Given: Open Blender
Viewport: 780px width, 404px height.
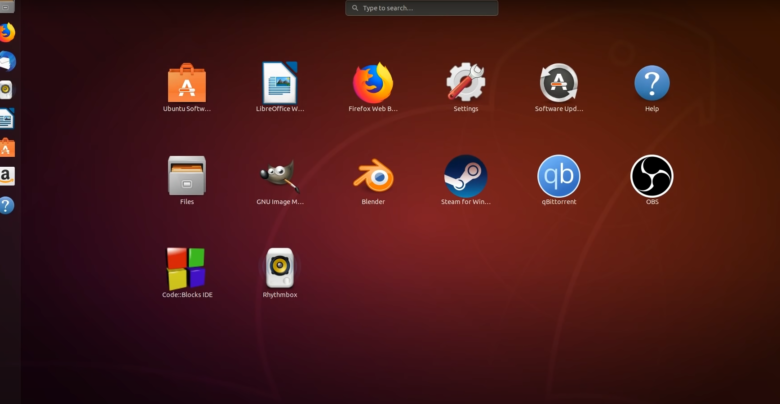Looking at the screenshot, I should (373, 176).
